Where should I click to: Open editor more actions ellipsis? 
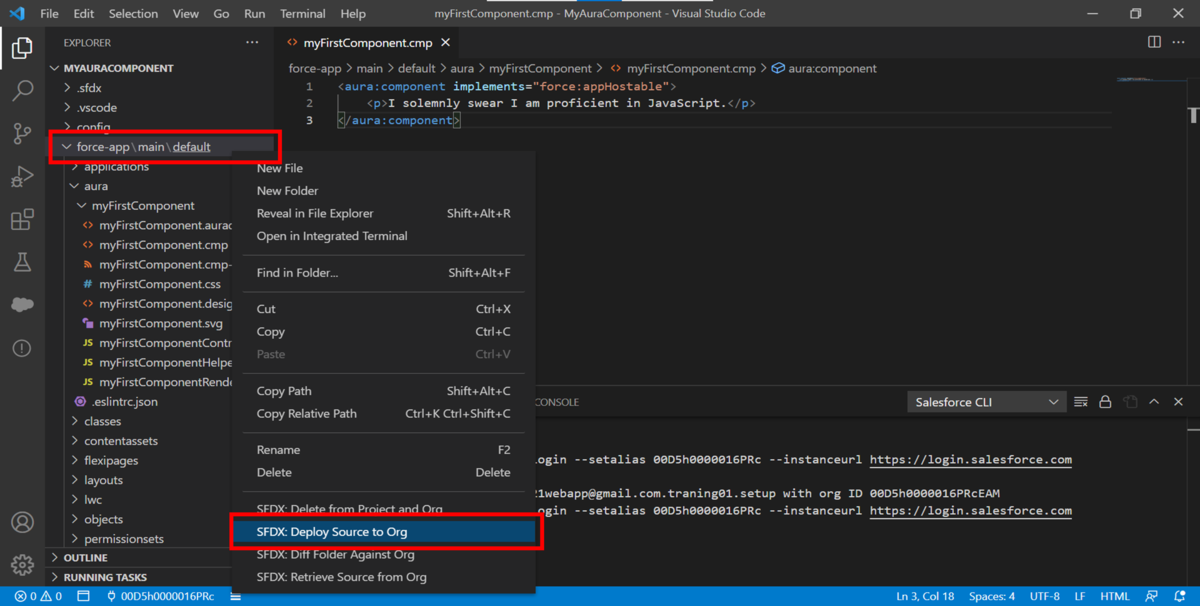click(x=1179, y=43)
